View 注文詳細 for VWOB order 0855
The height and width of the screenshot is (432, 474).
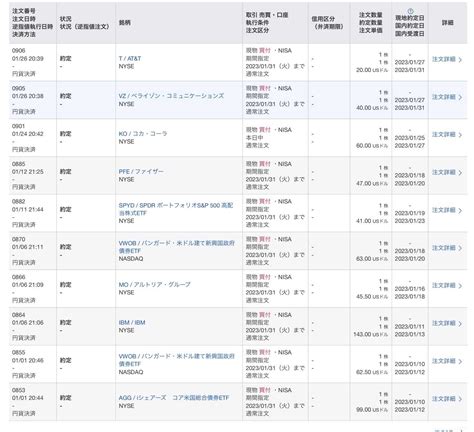tap(447, 361)
